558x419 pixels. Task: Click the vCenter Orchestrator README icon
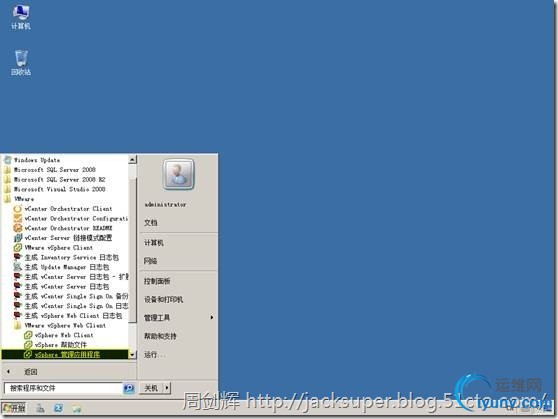pyautogui.click(x=18, y=228)
